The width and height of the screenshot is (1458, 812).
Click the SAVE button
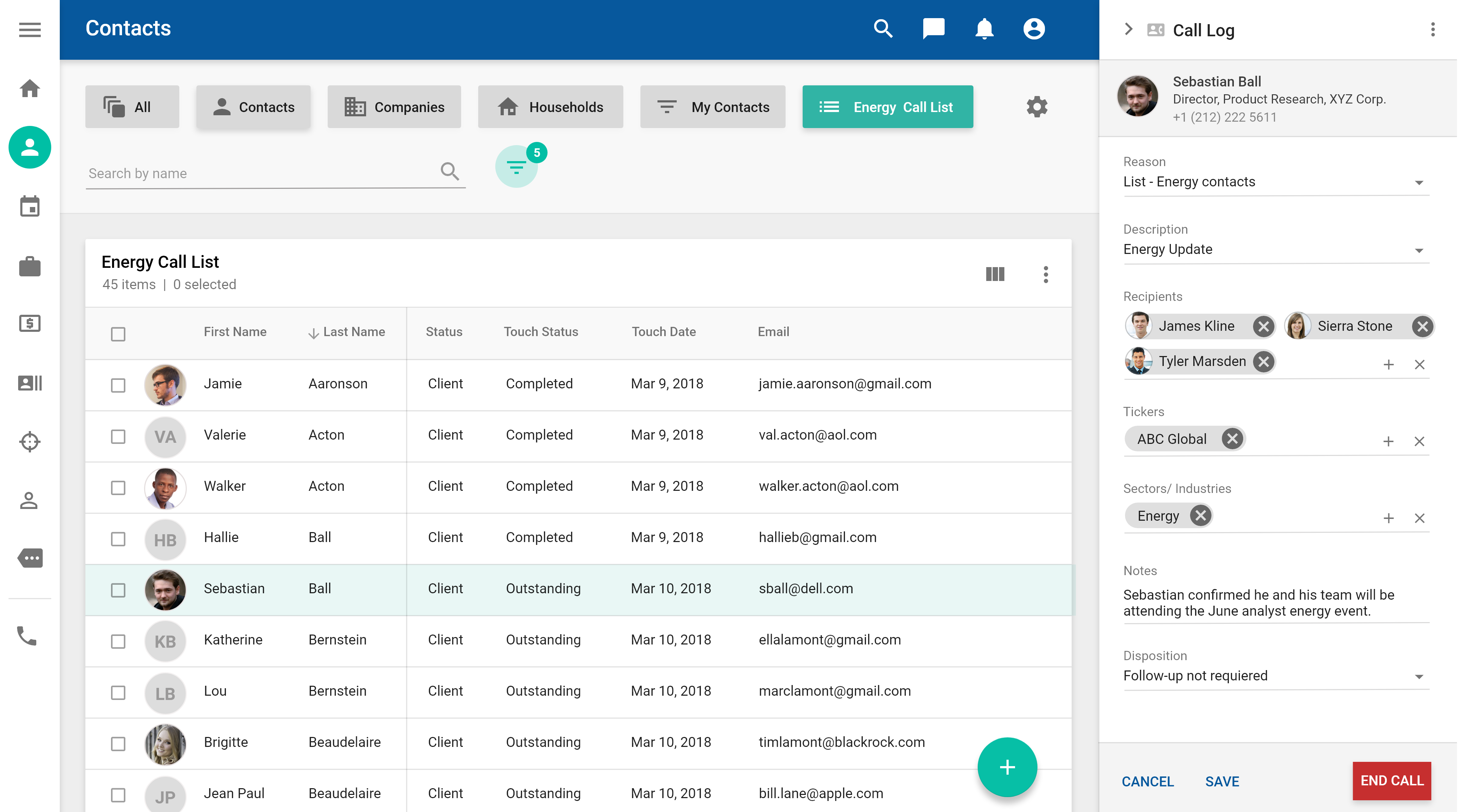(1221, 781)
